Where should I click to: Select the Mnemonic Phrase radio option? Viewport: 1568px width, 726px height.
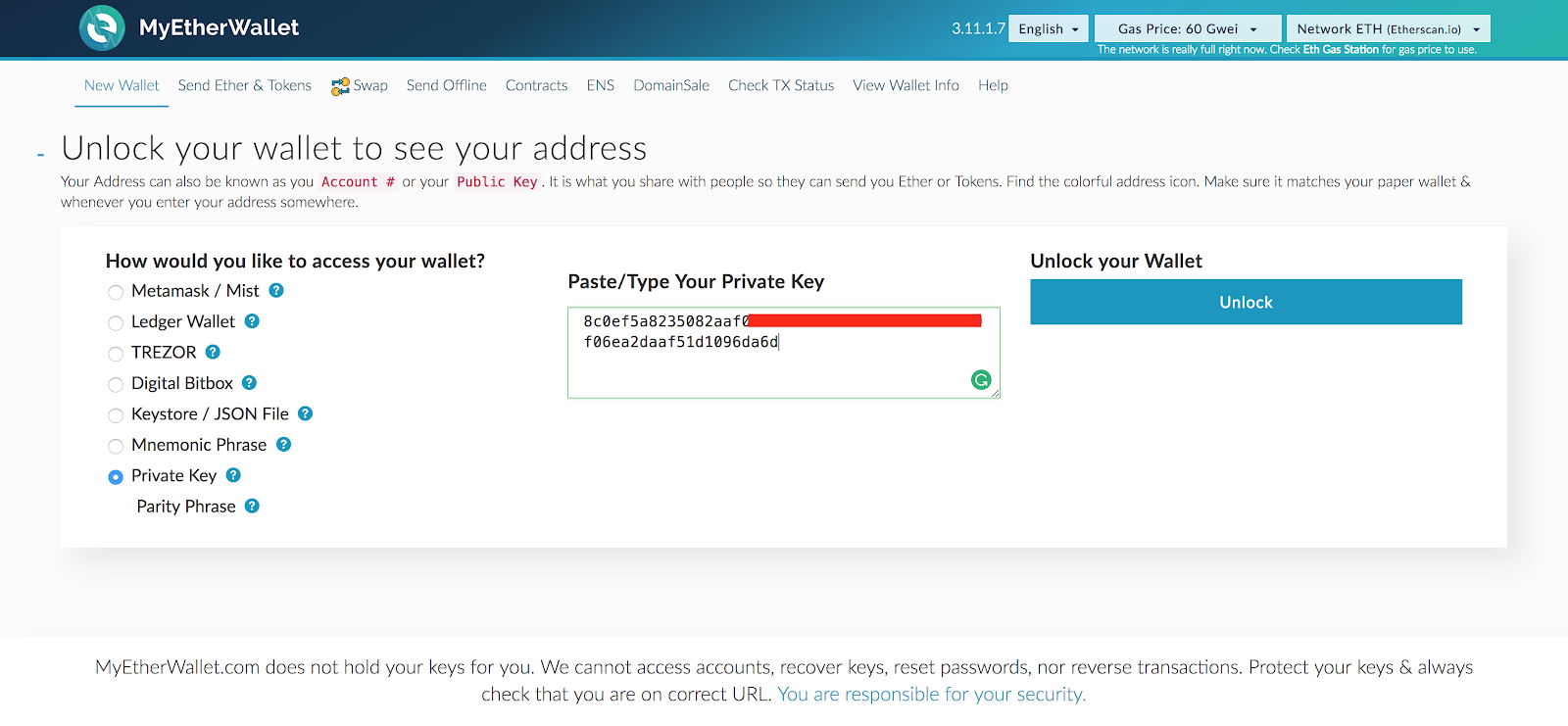click(116, 446)
